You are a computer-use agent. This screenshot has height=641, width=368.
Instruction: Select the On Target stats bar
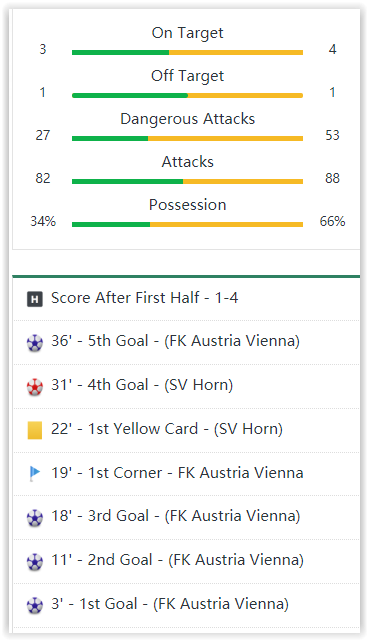187,52
